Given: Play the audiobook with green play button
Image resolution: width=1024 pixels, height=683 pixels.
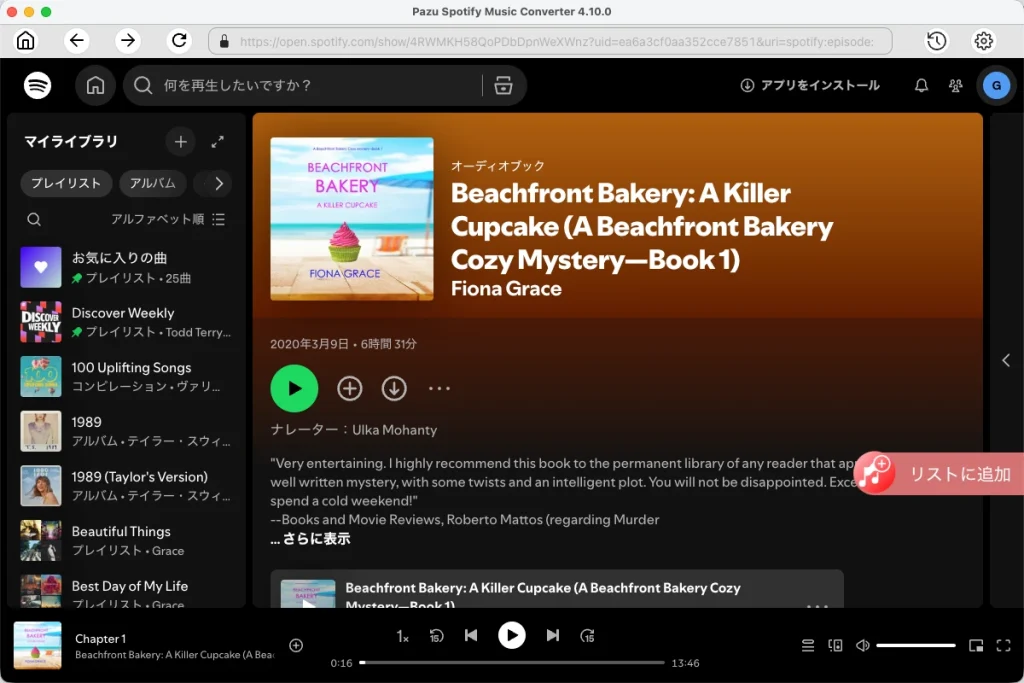Looking at the screenshot, I should coord(294,389).
